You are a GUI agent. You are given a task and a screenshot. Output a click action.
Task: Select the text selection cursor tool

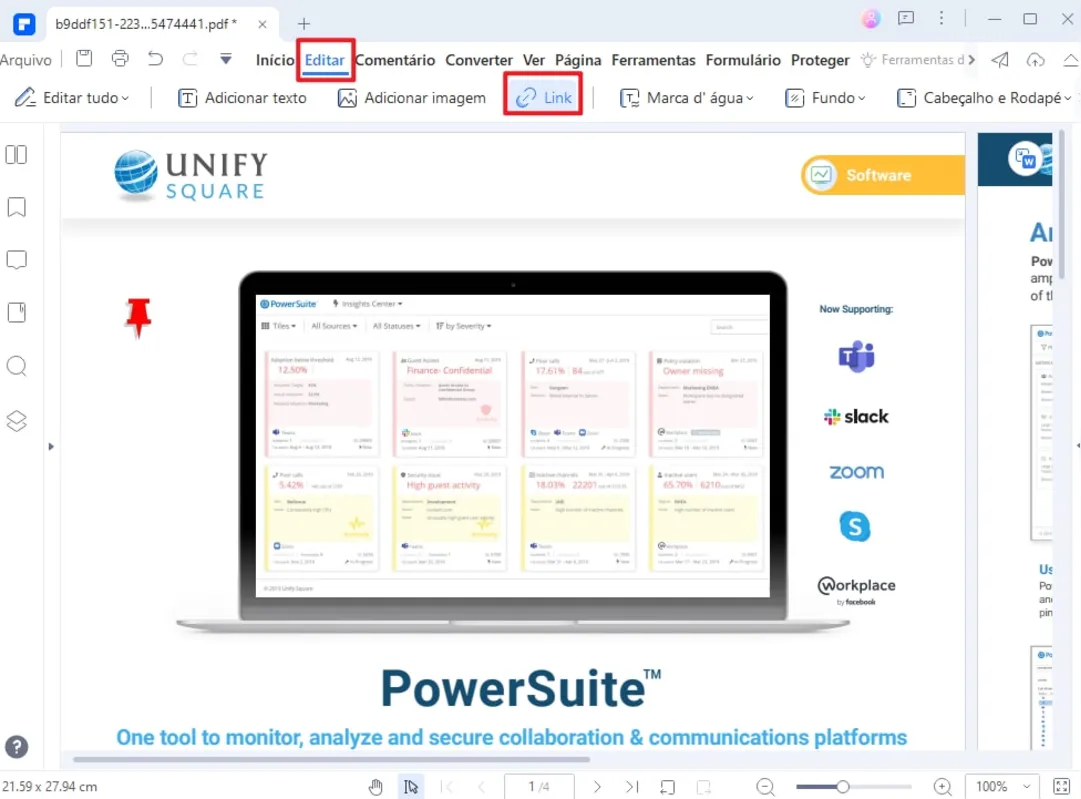411,787
